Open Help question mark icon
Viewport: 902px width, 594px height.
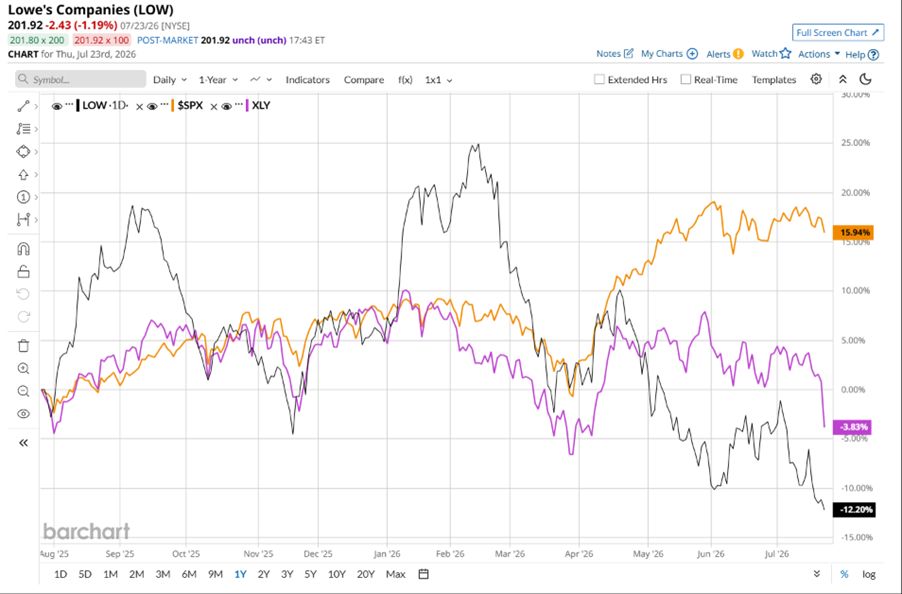873,55
